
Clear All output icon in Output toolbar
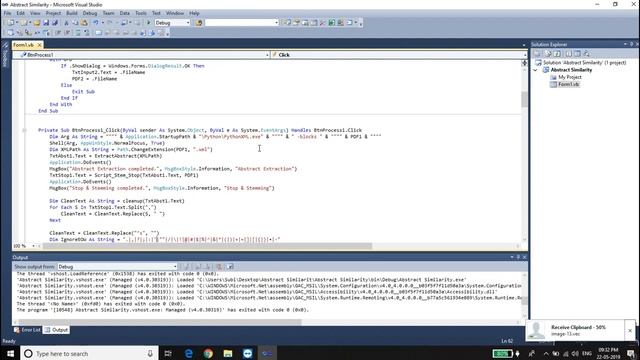(219, 267)
